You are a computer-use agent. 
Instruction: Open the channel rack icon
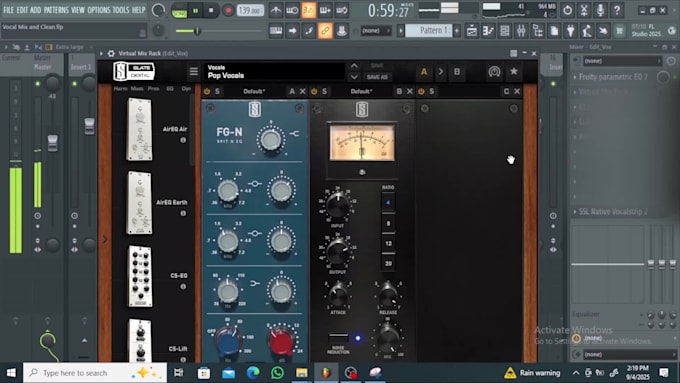coord(505,31)
